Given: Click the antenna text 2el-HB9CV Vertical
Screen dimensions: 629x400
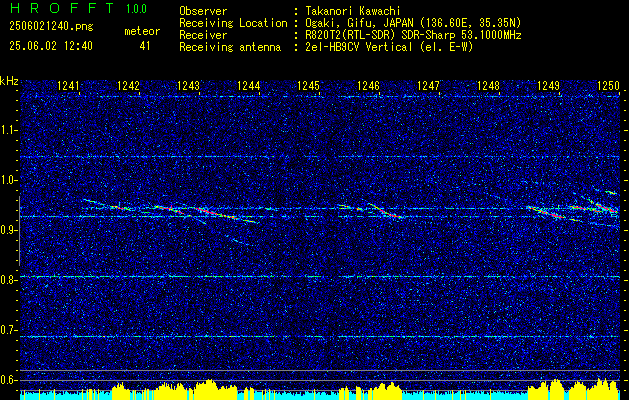Looking at the screenshot, I should [359, 47].
